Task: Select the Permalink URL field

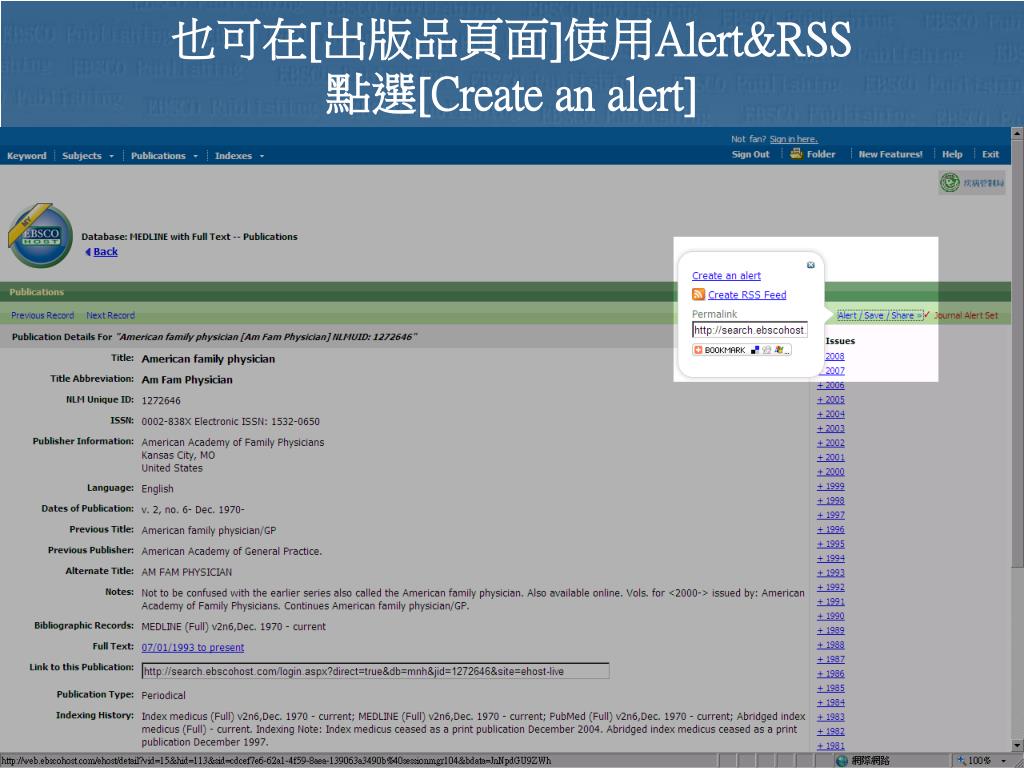Action: [x=750, y=330]
